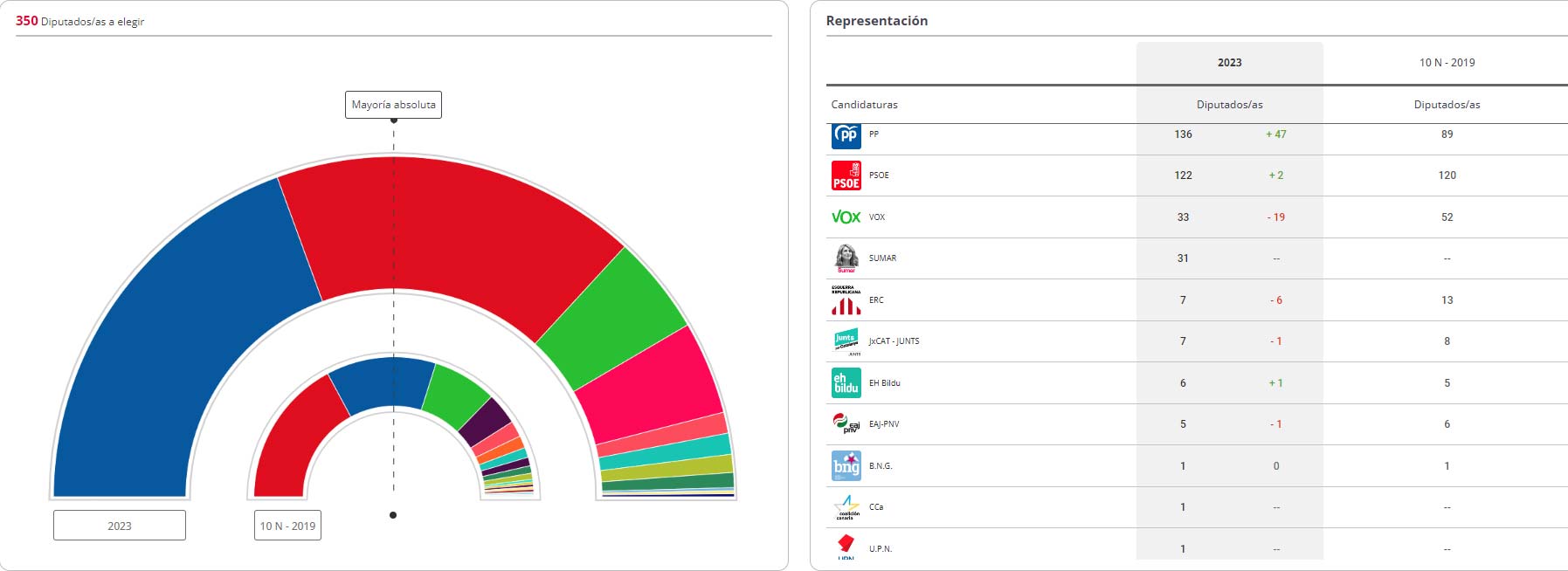Select the 2023 column header

1229,63
